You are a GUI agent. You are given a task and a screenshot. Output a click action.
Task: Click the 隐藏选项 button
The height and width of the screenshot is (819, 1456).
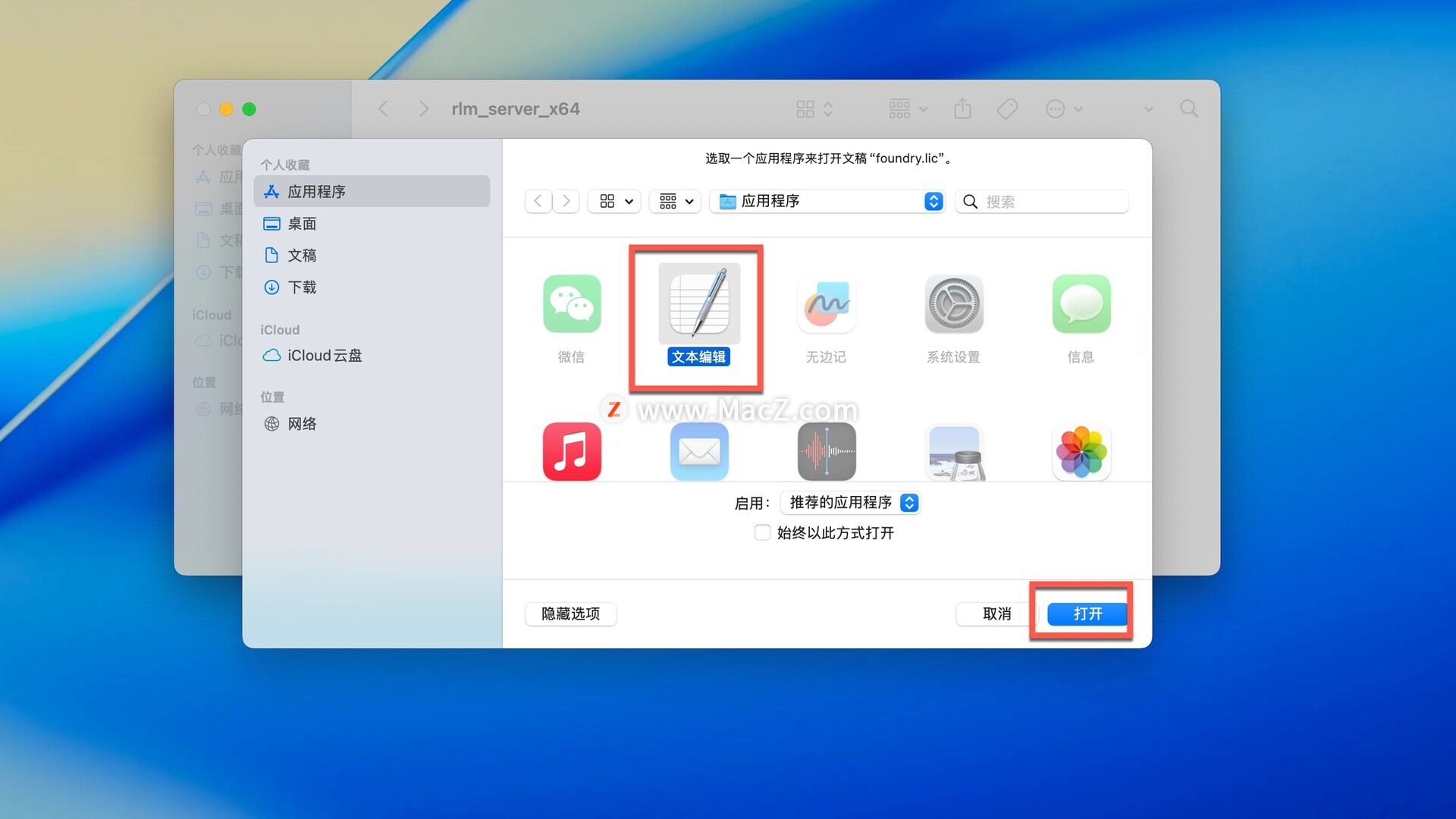(x=570, y=613)
